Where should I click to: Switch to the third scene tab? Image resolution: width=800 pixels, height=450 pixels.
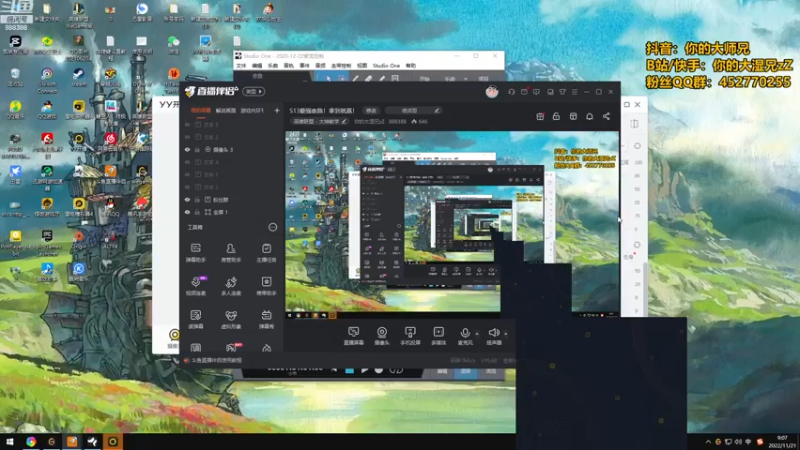[252, 110]
